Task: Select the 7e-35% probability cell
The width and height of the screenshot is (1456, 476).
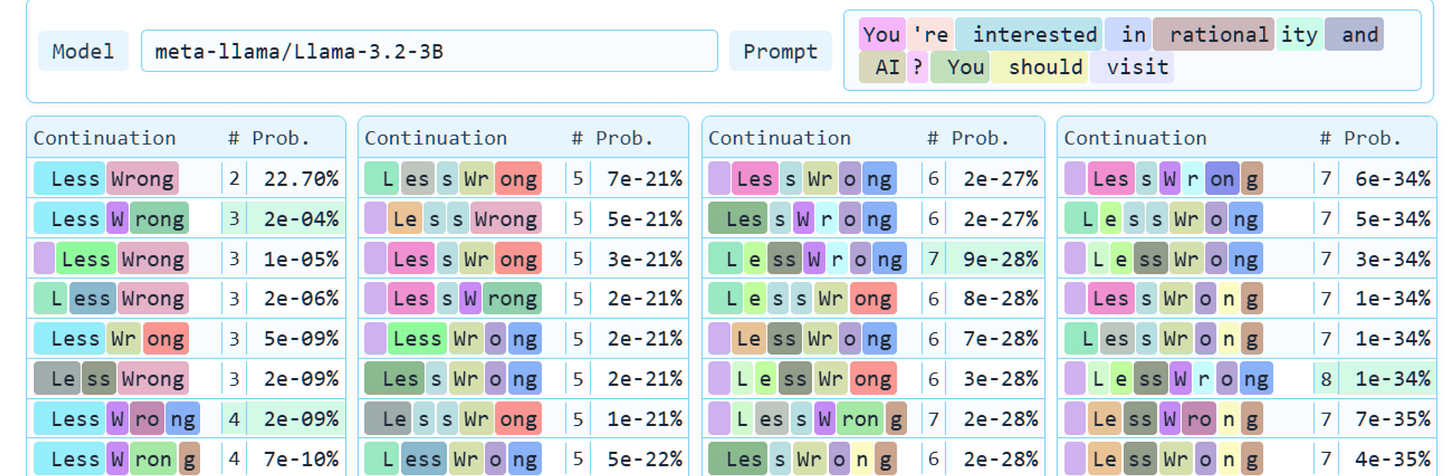Action: [x=1386, y=419]
